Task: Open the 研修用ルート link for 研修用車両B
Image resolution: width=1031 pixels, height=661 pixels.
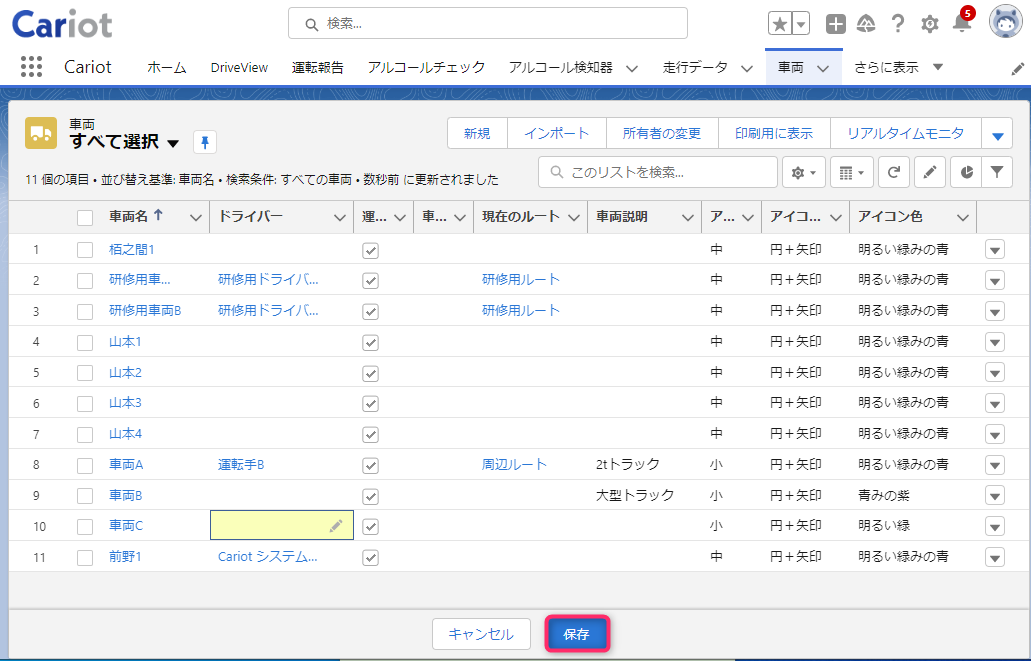Action: click(x=521, y=310)
